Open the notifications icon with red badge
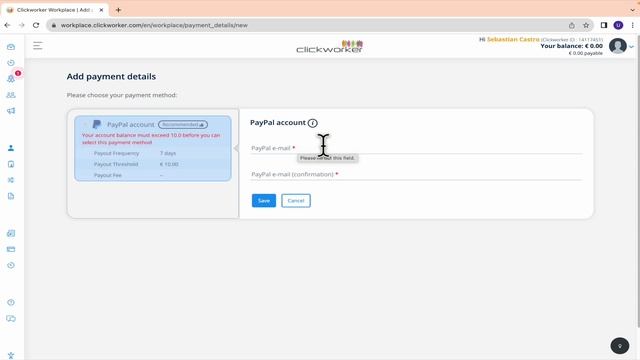640x360 pixels. point(11,79)
